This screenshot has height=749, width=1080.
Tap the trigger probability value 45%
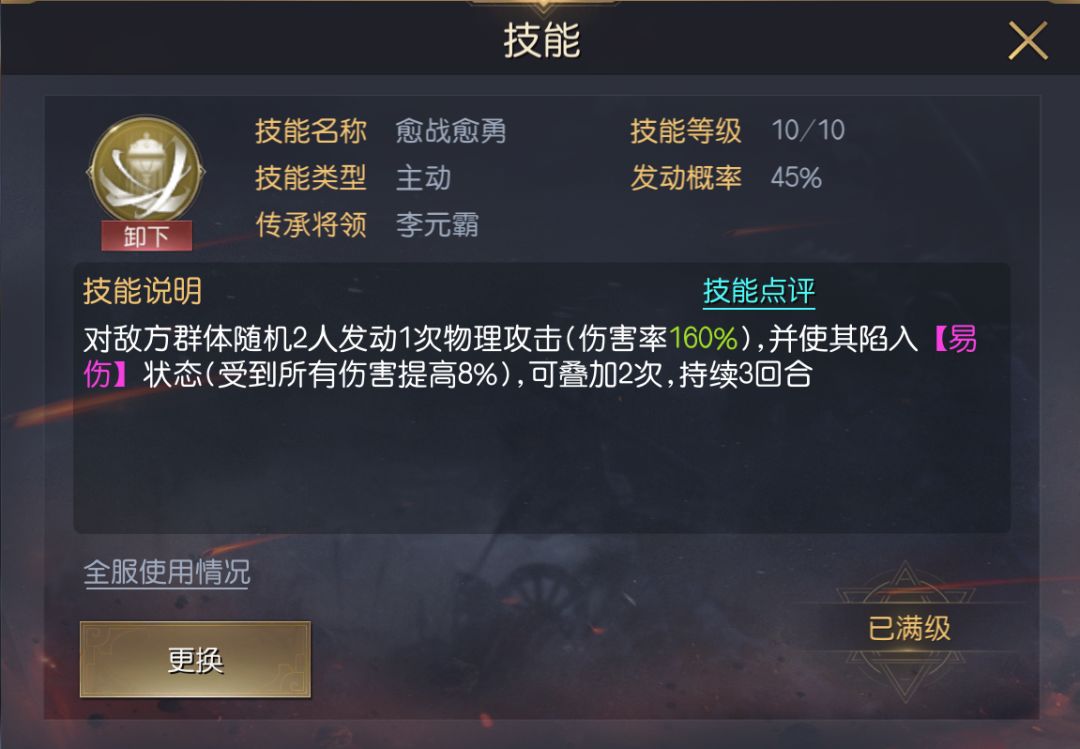[x=796, y=178]
